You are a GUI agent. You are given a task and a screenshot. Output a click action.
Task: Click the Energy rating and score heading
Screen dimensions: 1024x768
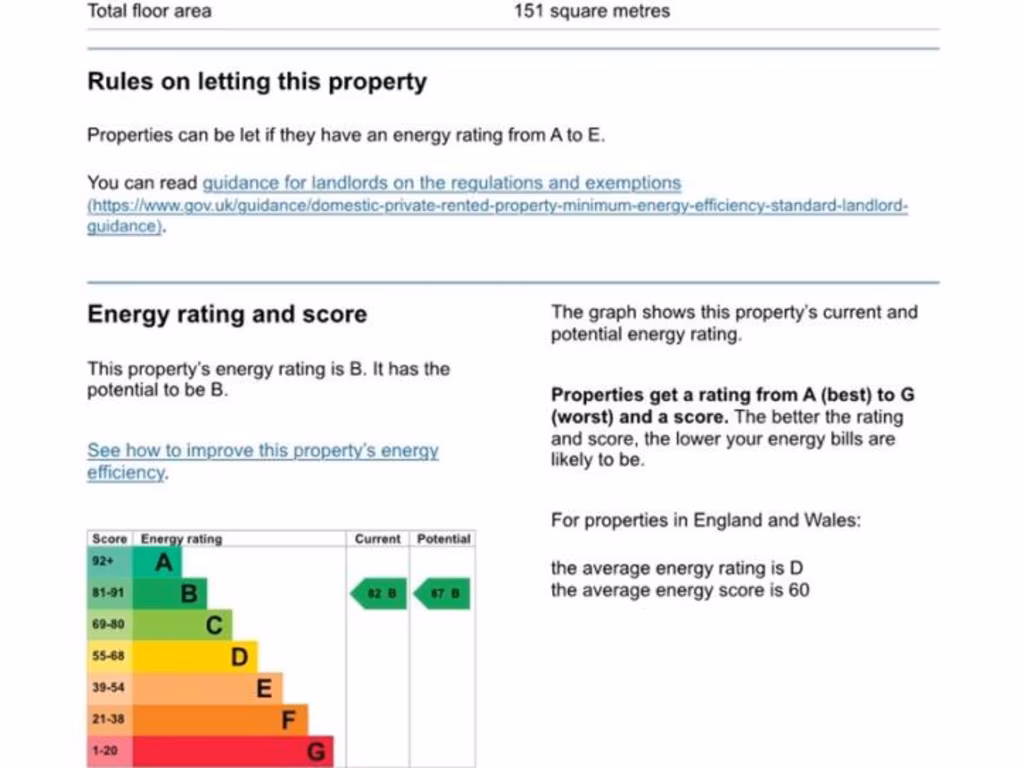point(227,314)
